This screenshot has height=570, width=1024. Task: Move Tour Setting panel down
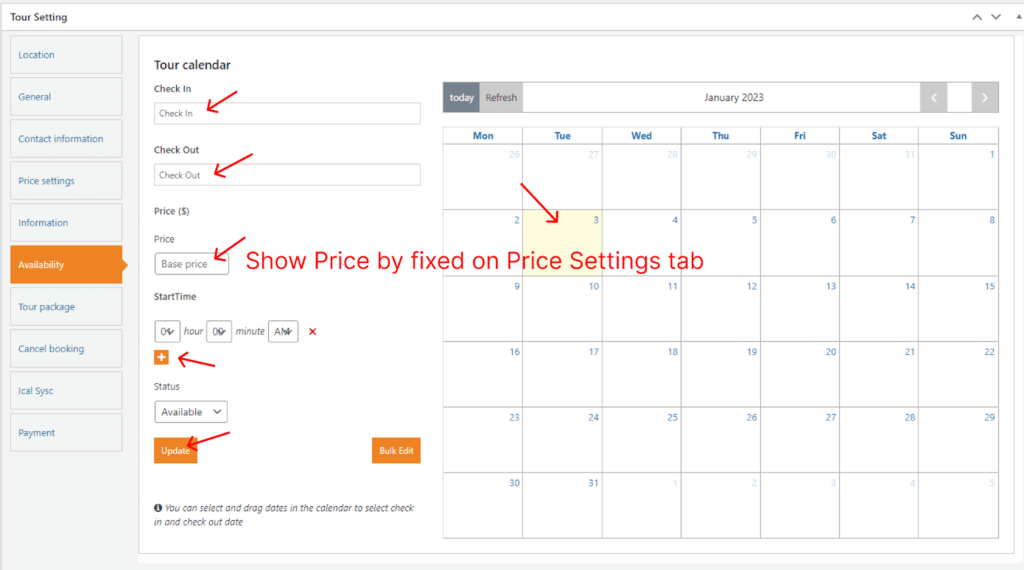coord(995,17)
